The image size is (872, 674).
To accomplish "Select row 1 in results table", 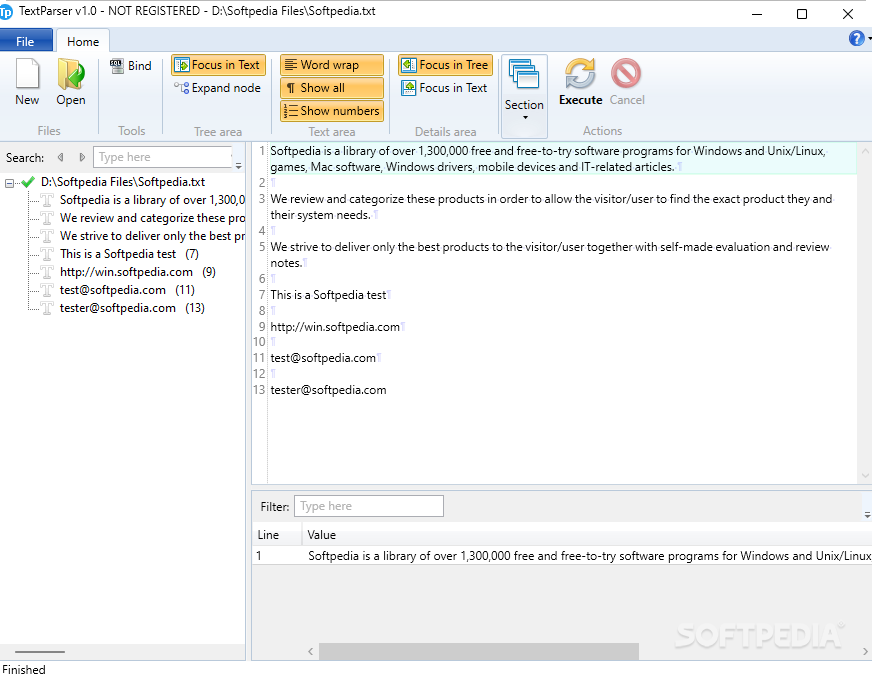I will coord(562,556).
